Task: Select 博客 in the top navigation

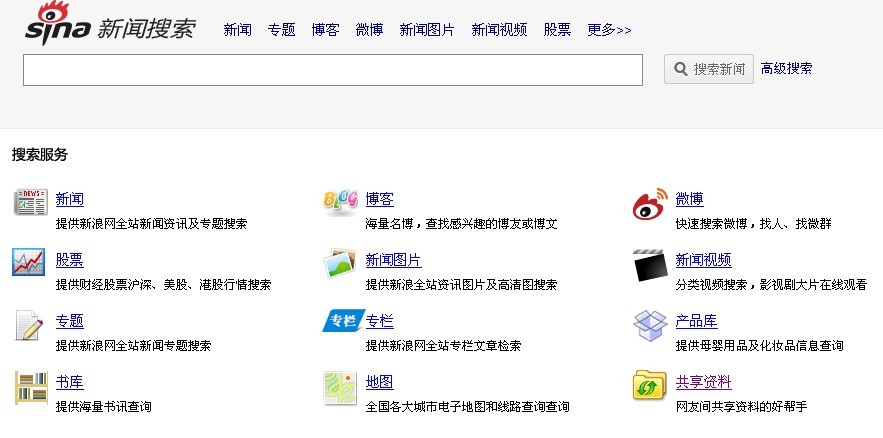Action: coord(325,30)
